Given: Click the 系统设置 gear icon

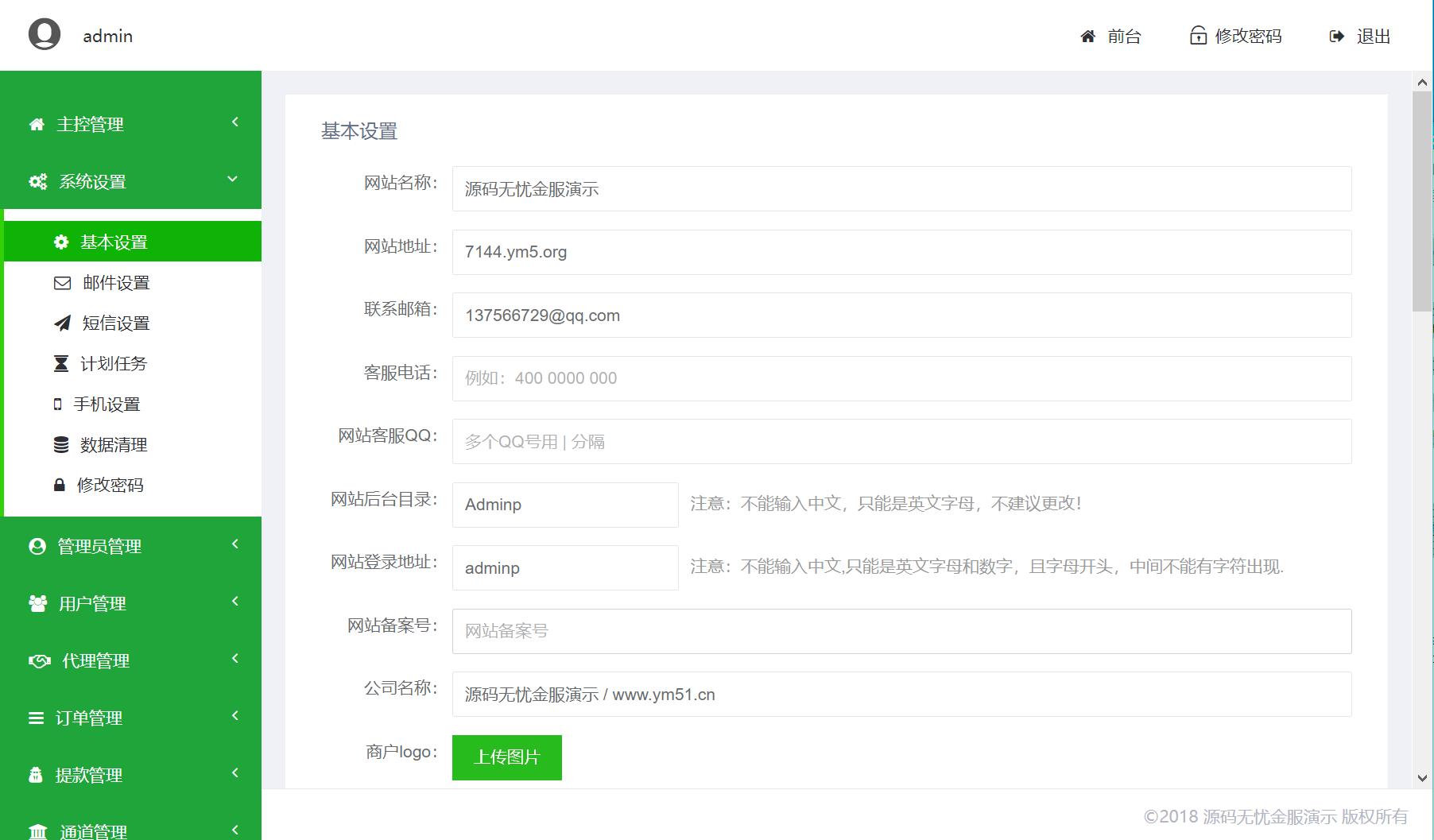Looking at the screenshot, I should 37,181.
